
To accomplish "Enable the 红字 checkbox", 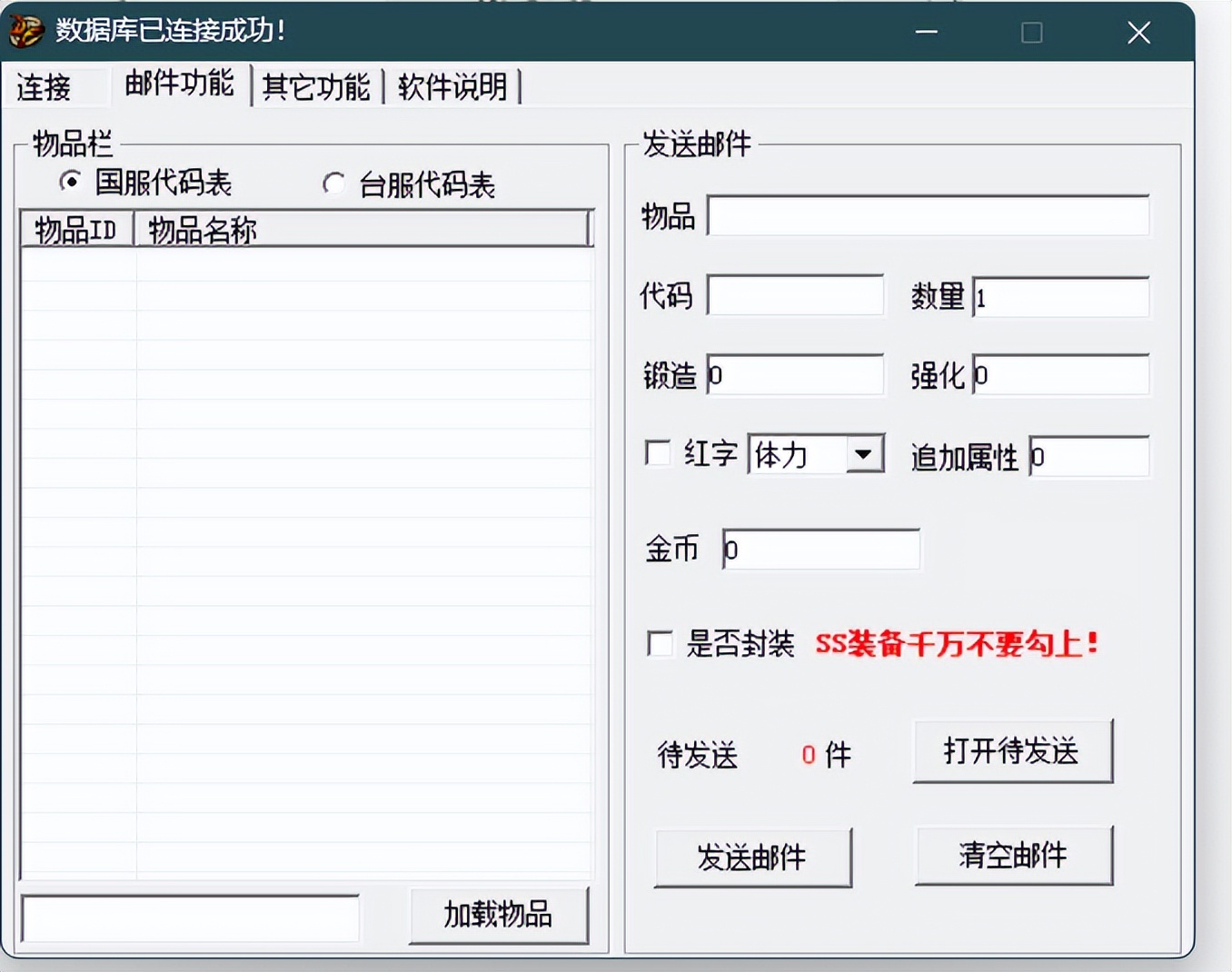I will (657, 453).
